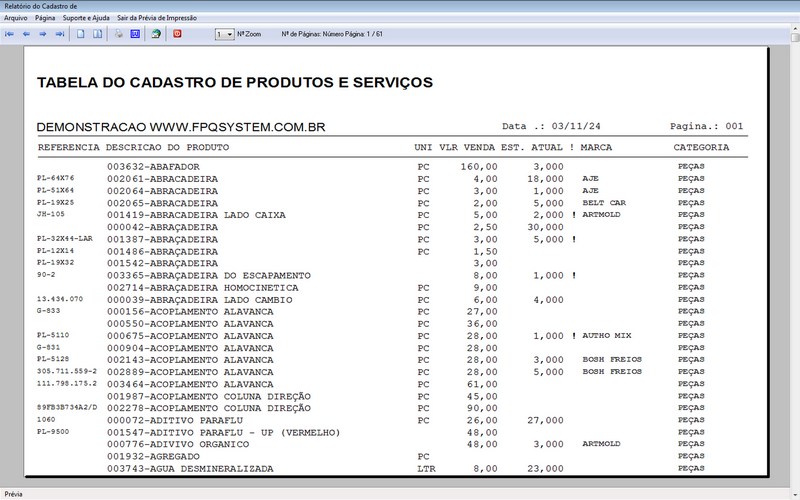Image resolution: width=800 pixels, height=500 pixels.
Task: Click reference 305.711.559-2
Action: [x=67, y=371]
